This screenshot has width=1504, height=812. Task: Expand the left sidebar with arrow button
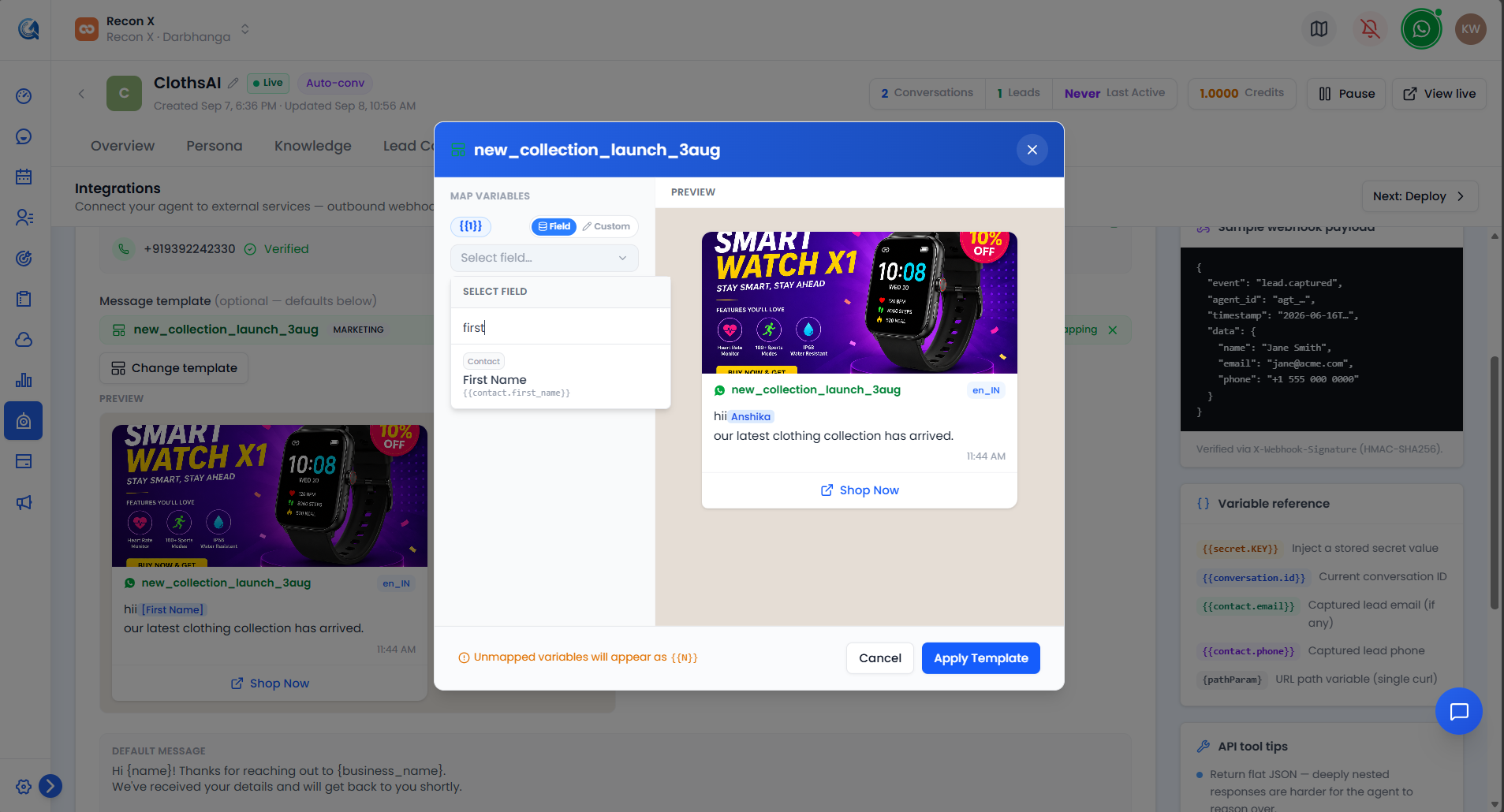coord(50,786)
